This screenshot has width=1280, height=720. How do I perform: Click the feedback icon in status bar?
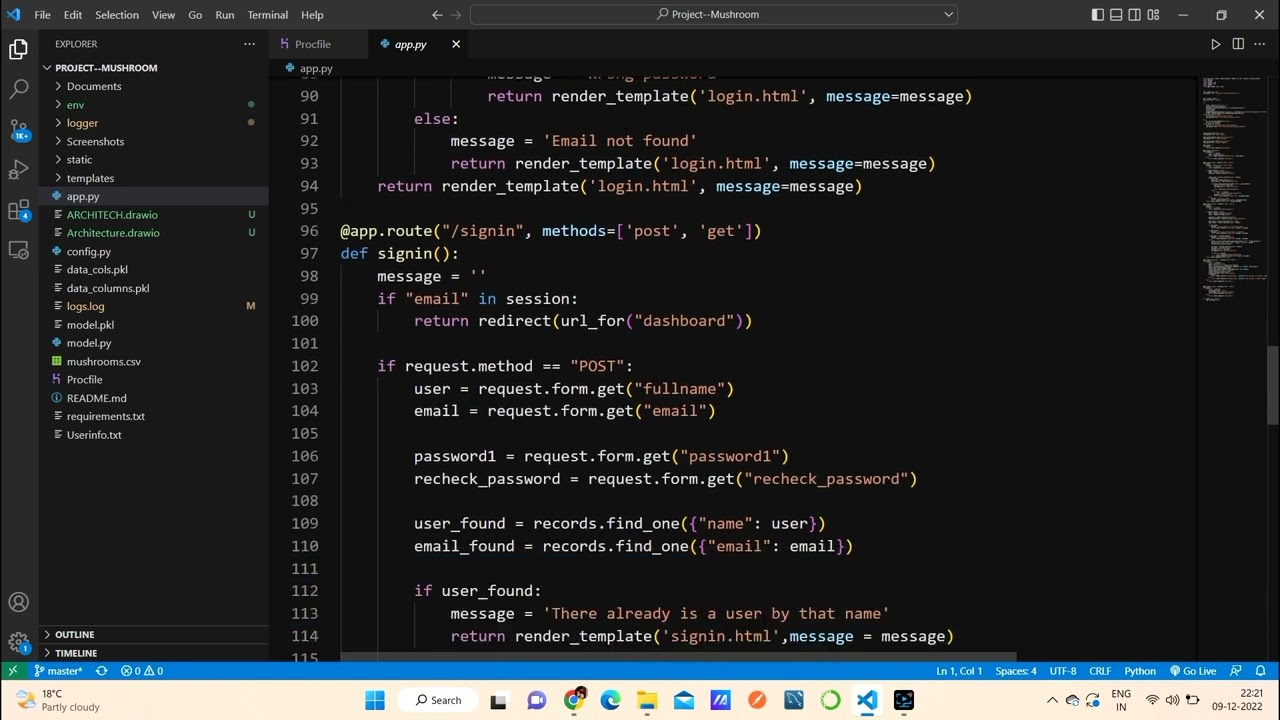(x=1236, y=671)
